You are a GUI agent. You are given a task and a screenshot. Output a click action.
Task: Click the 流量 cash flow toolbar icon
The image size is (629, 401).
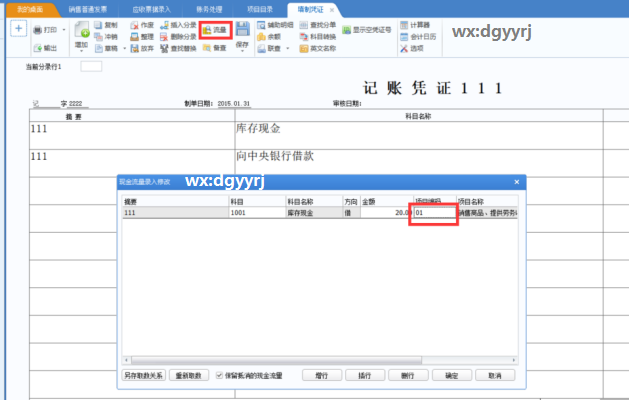215,31
